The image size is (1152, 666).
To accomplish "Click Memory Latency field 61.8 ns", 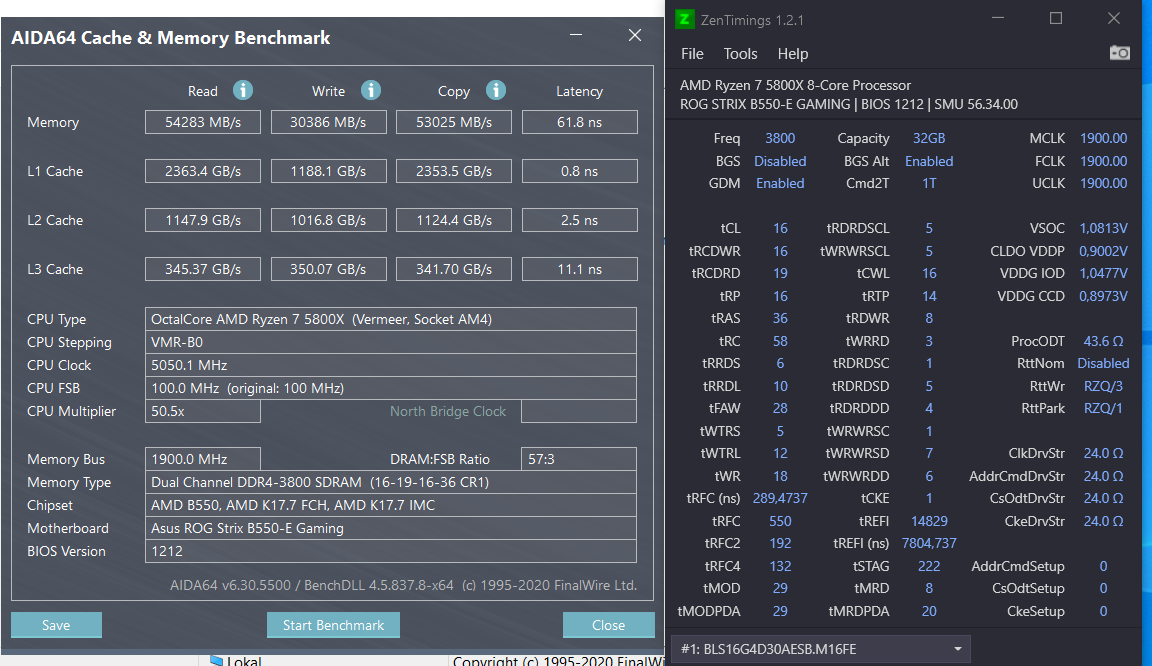I will click(580, 122).
